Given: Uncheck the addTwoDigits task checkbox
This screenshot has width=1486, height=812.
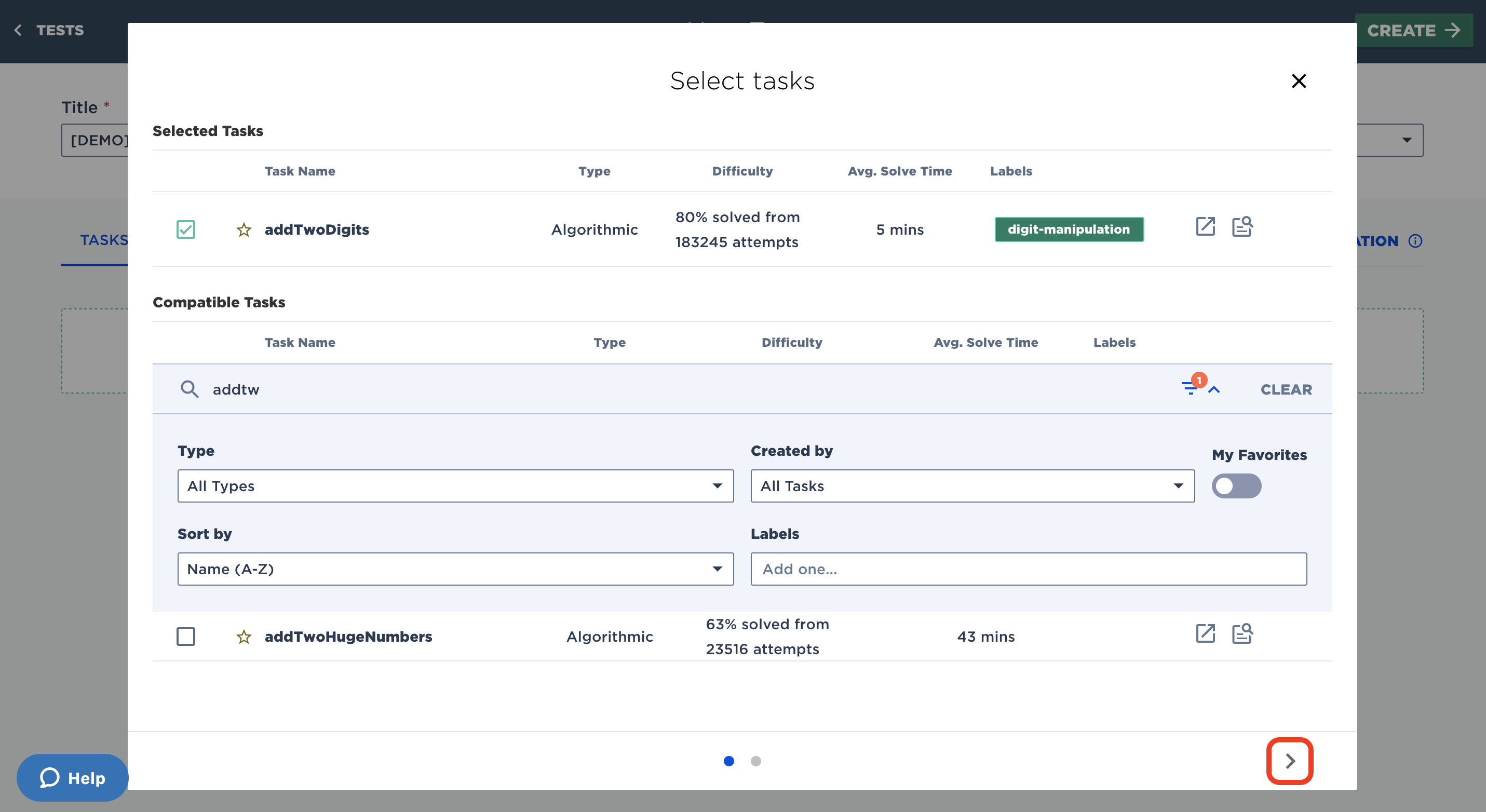Looking at the screenshot, I should coord(186,229).
